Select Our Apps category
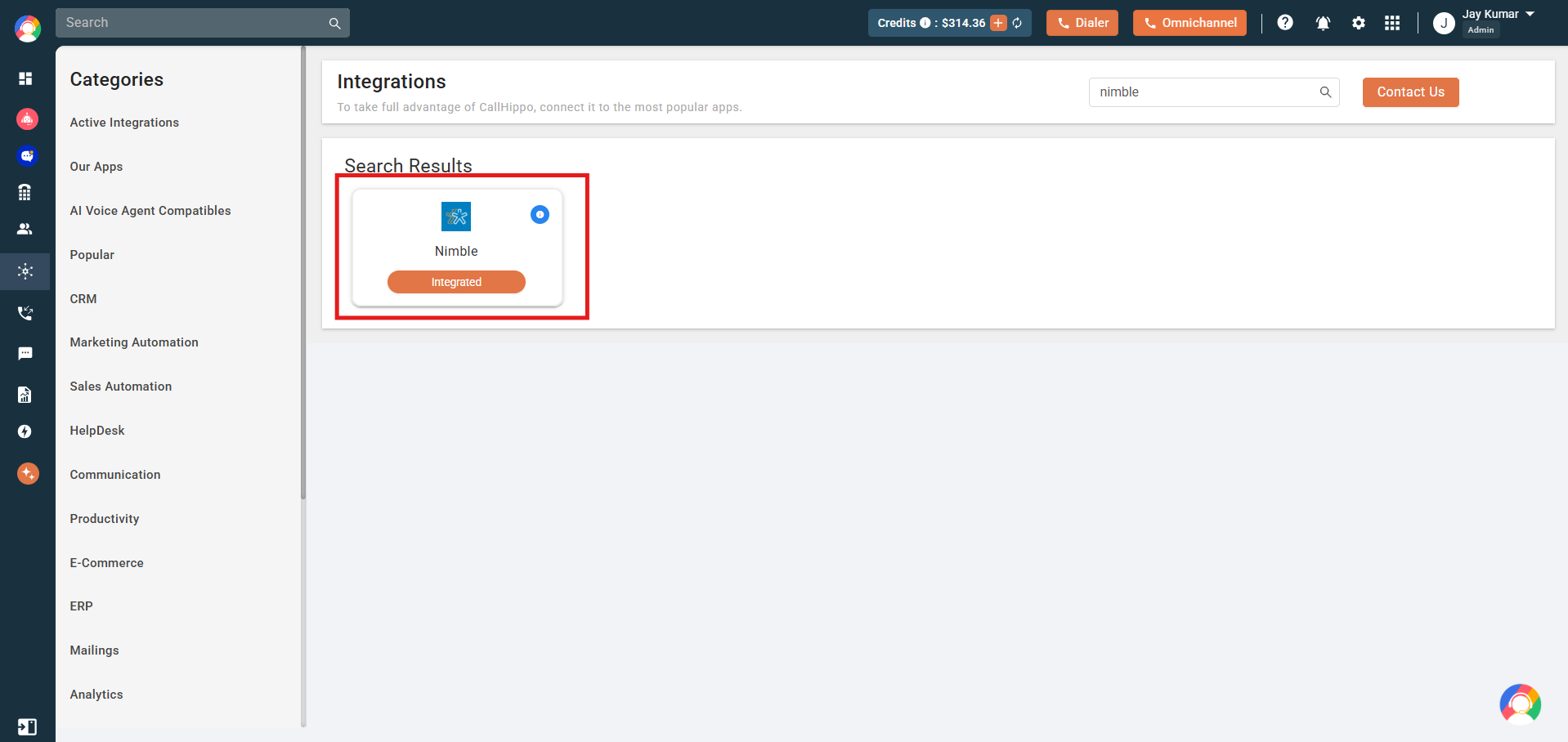The height and width of the screenshot is (742, 1568). 96,167
